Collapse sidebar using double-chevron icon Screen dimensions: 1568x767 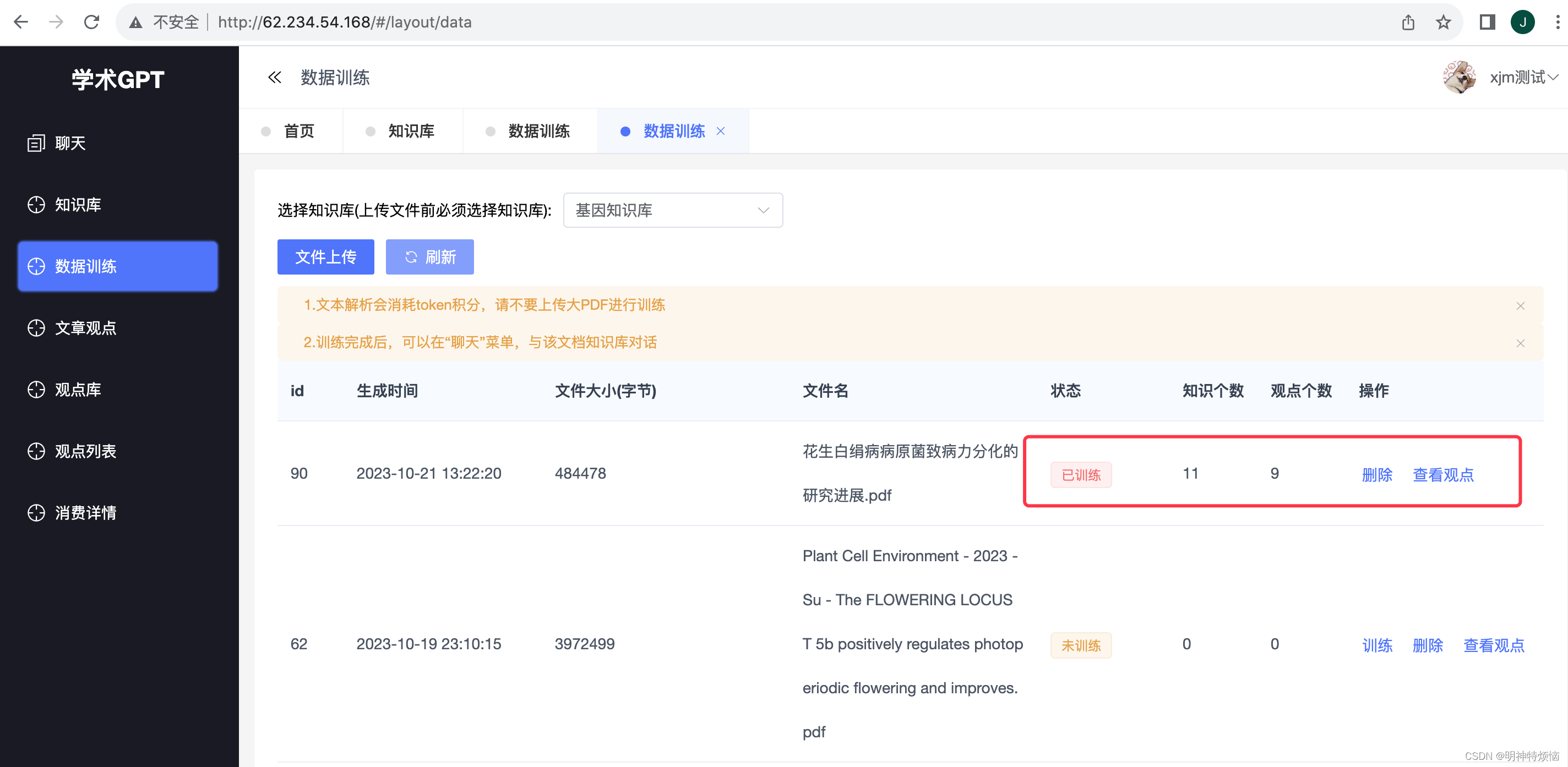point(275,77)
